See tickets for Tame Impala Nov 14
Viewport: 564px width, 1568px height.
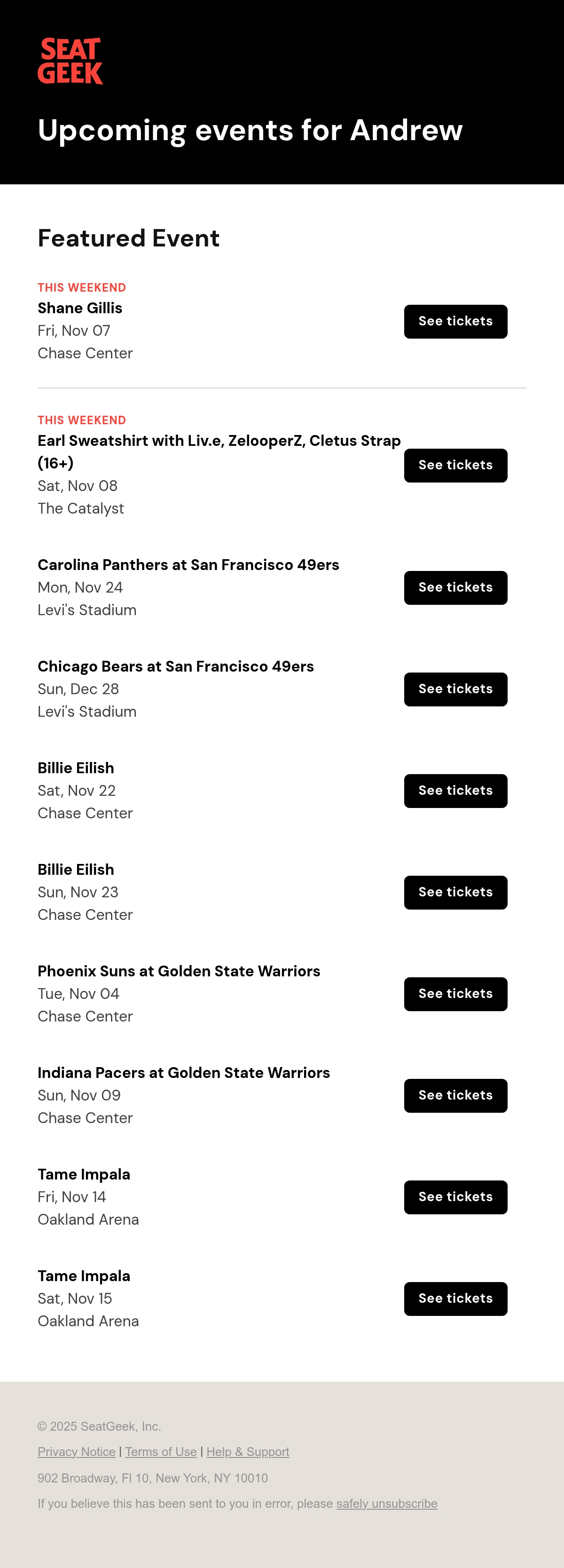point(455,1197)
